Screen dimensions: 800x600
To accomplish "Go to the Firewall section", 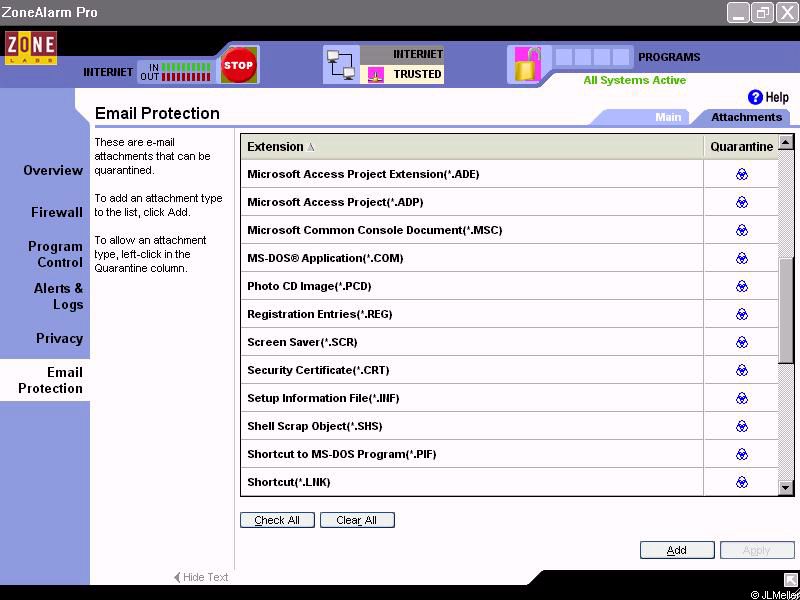I will [x=57, y=212].
